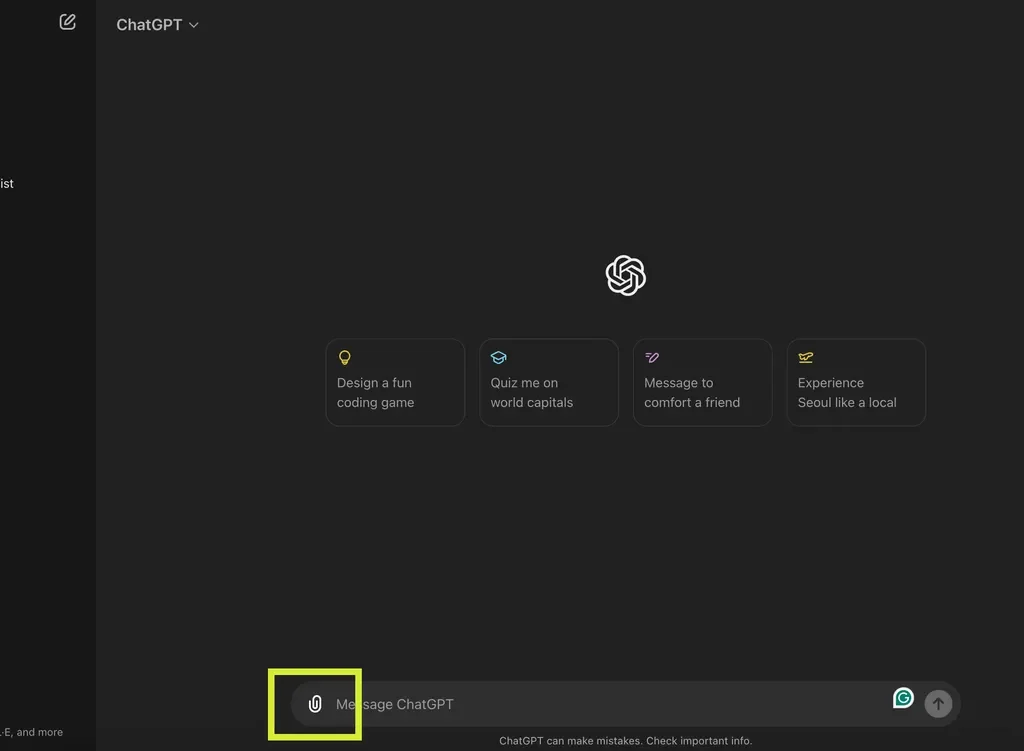The width and height of the screenshot is (1024, 751).
Task: Attach a file using the paperclip icon
Action: click(x=315, y=704)
